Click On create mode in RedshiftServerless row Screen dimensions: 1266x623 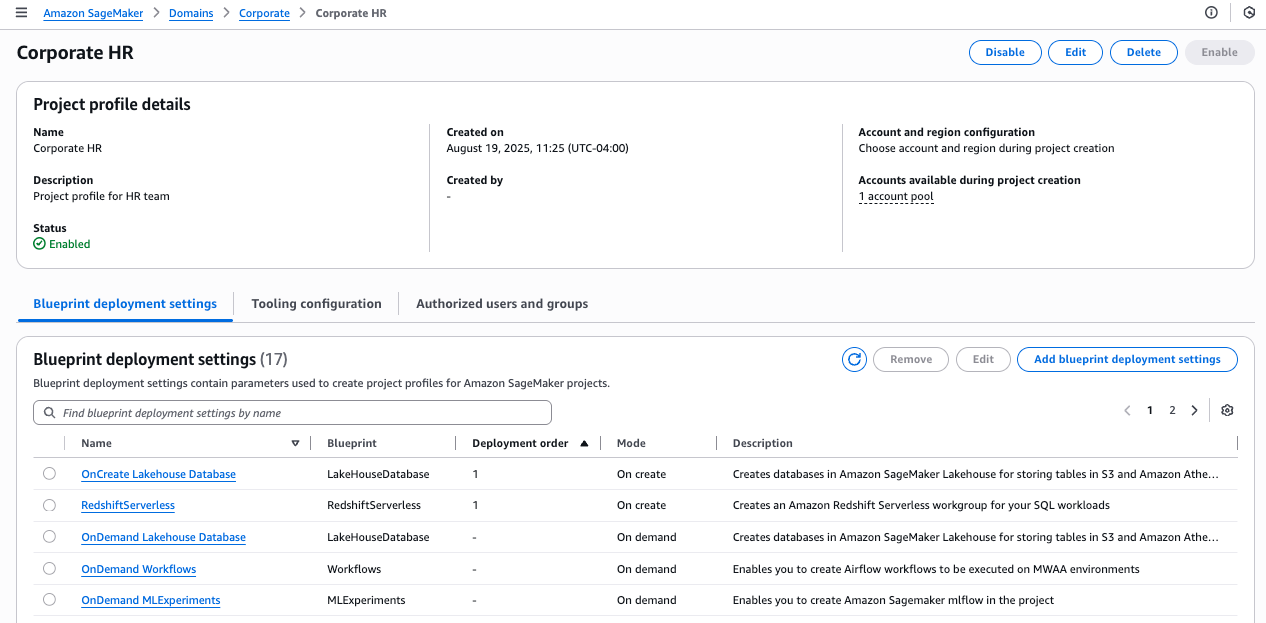(641, 505)
